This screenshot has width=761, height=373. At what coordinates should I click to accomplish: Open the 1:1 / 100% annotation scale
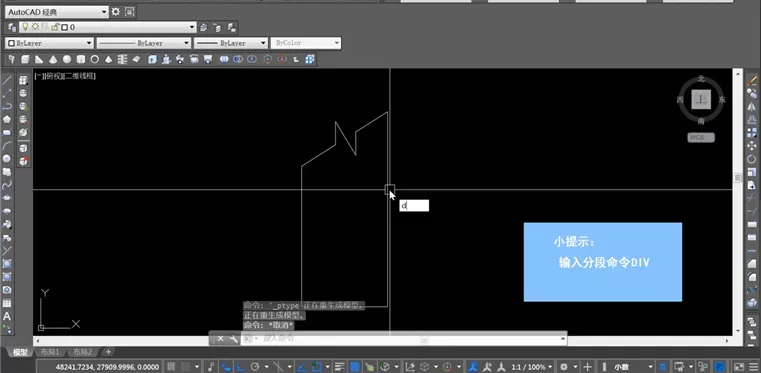(532, 367)
